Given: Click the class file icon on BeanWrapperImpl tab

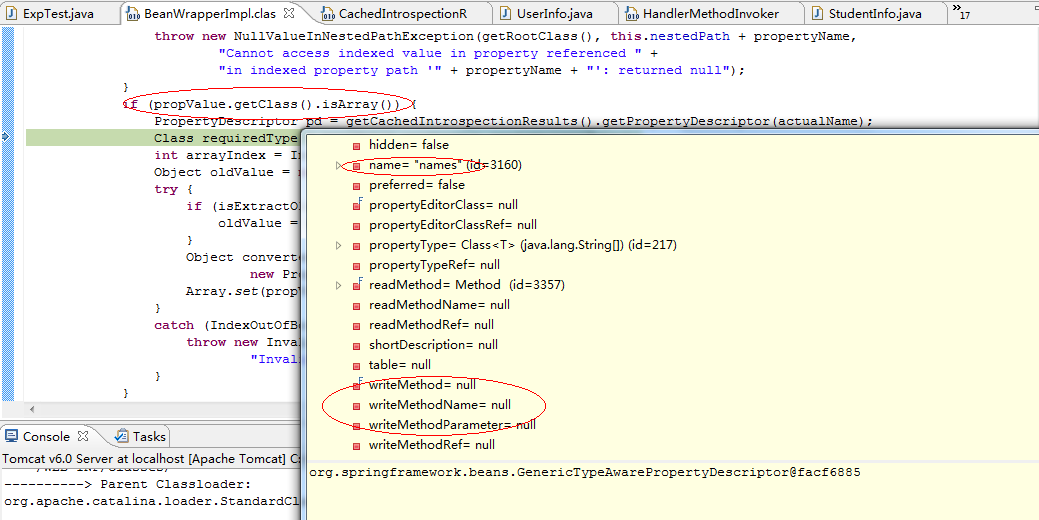Looking at the screenshot, I should point(133,13).
